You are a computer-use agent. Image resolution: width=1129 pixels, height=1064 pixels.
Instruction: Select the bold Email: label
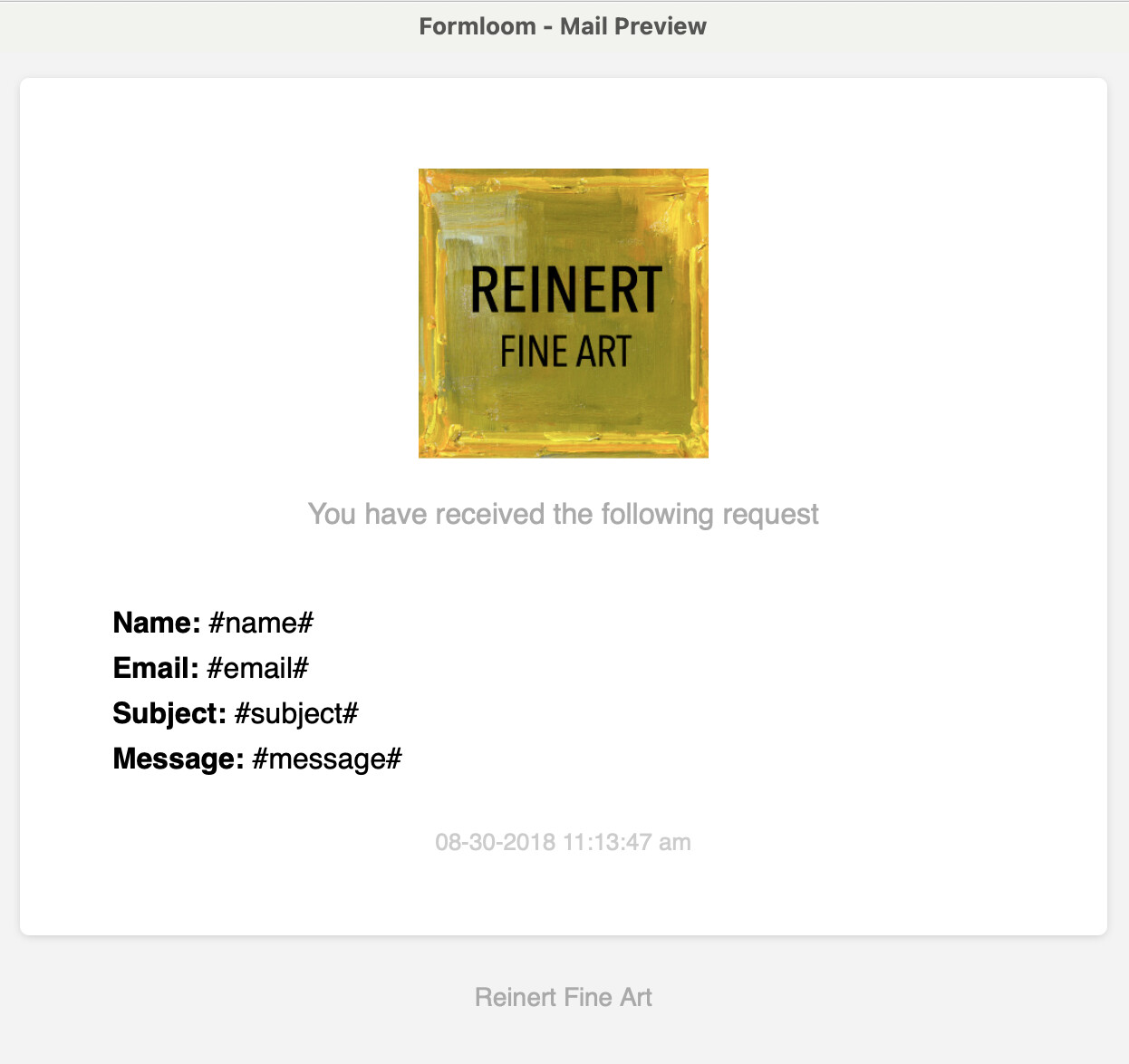coord(155,668)
